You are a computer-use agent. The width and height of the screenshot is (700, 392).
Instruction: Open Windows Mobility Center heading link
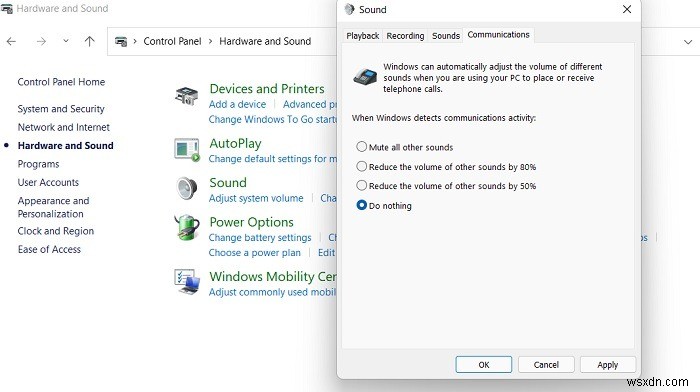(x=273, y=277)
